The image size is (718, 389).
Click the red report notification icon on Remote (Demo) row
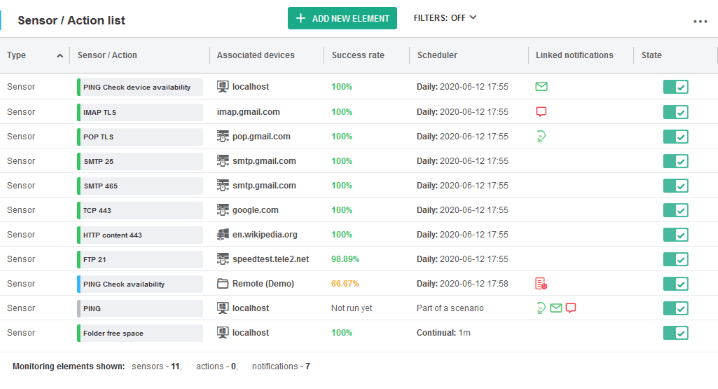coord(541,284)
